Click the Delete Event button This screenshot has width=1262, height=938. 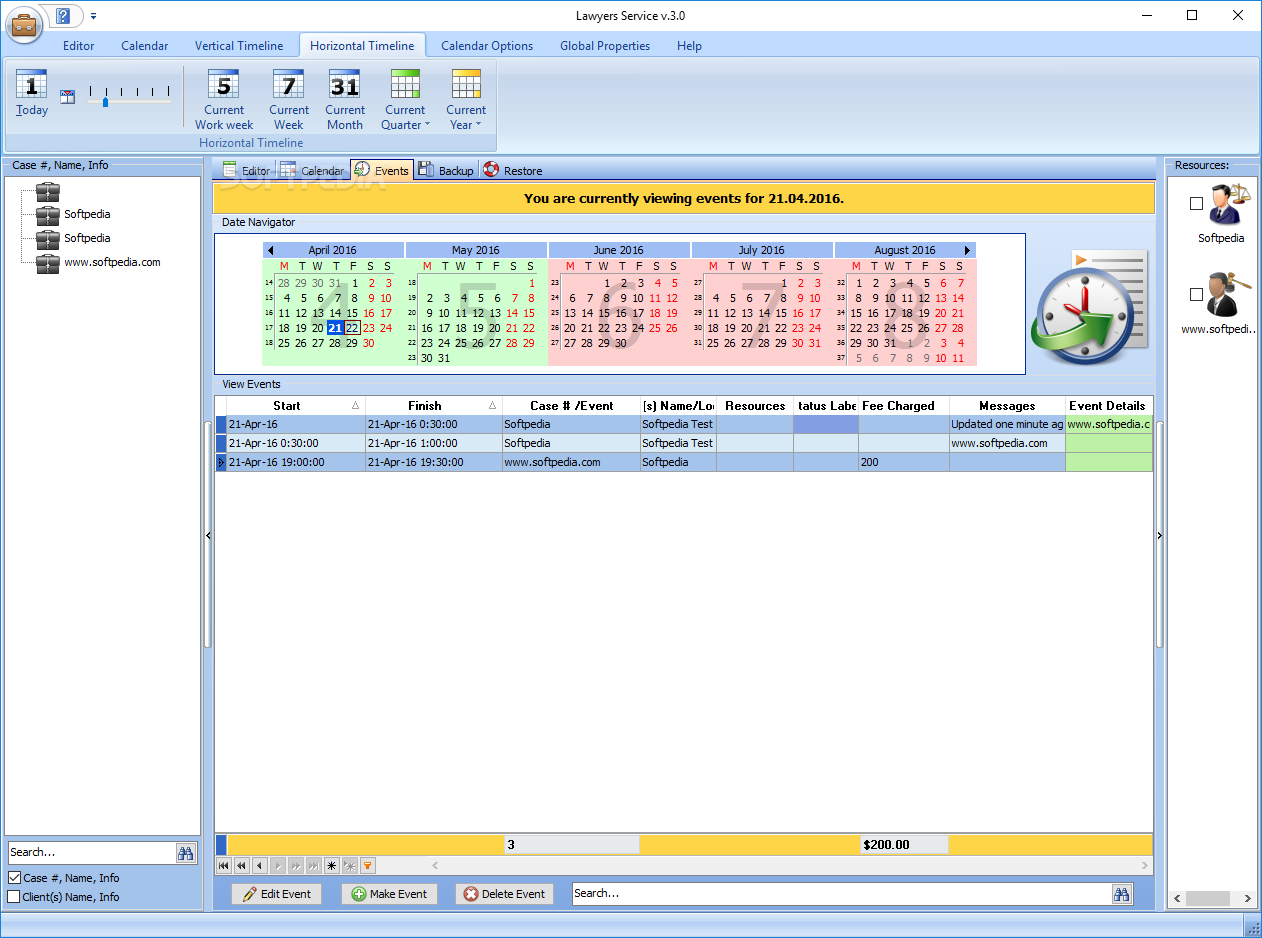[x=505, y=894]
